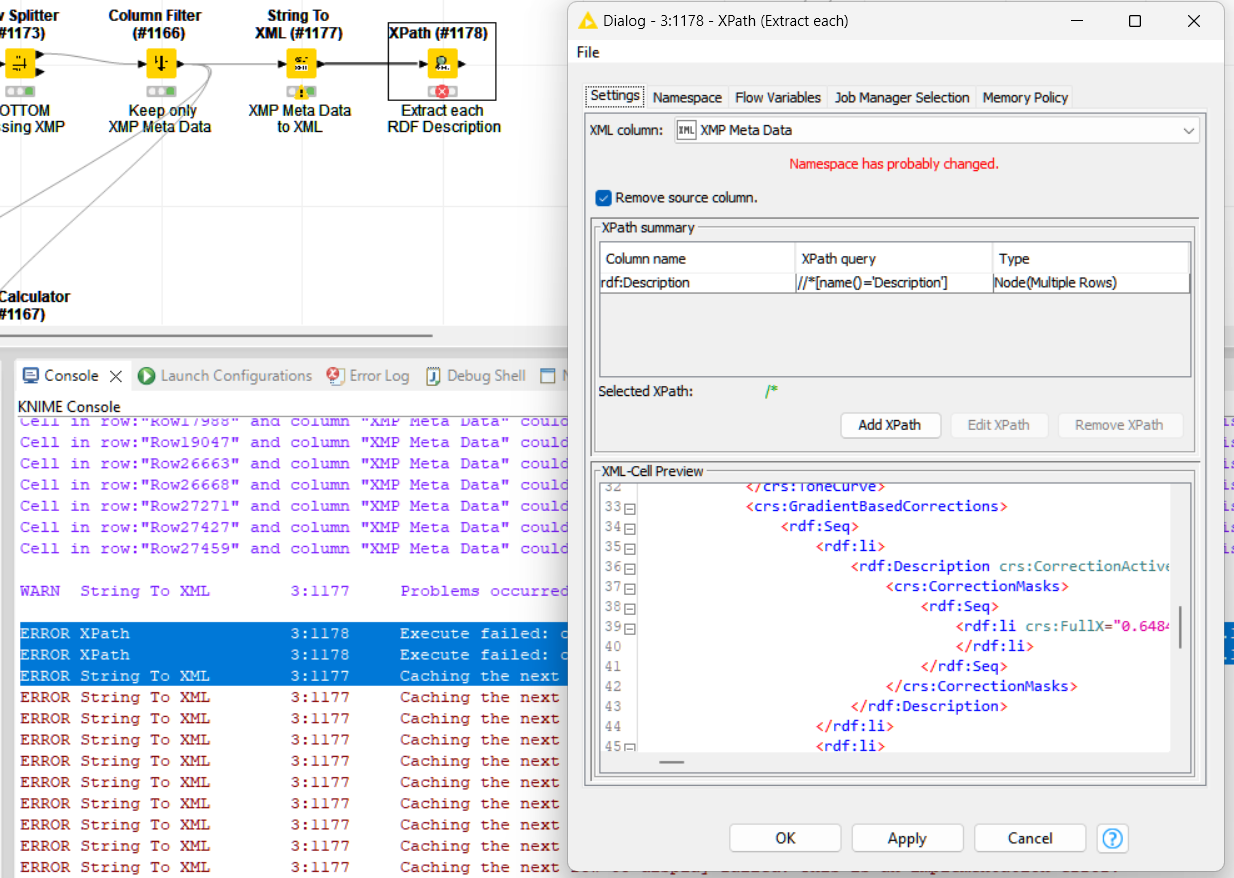
Task: Activate the Console tab
Action: (71, 376)
